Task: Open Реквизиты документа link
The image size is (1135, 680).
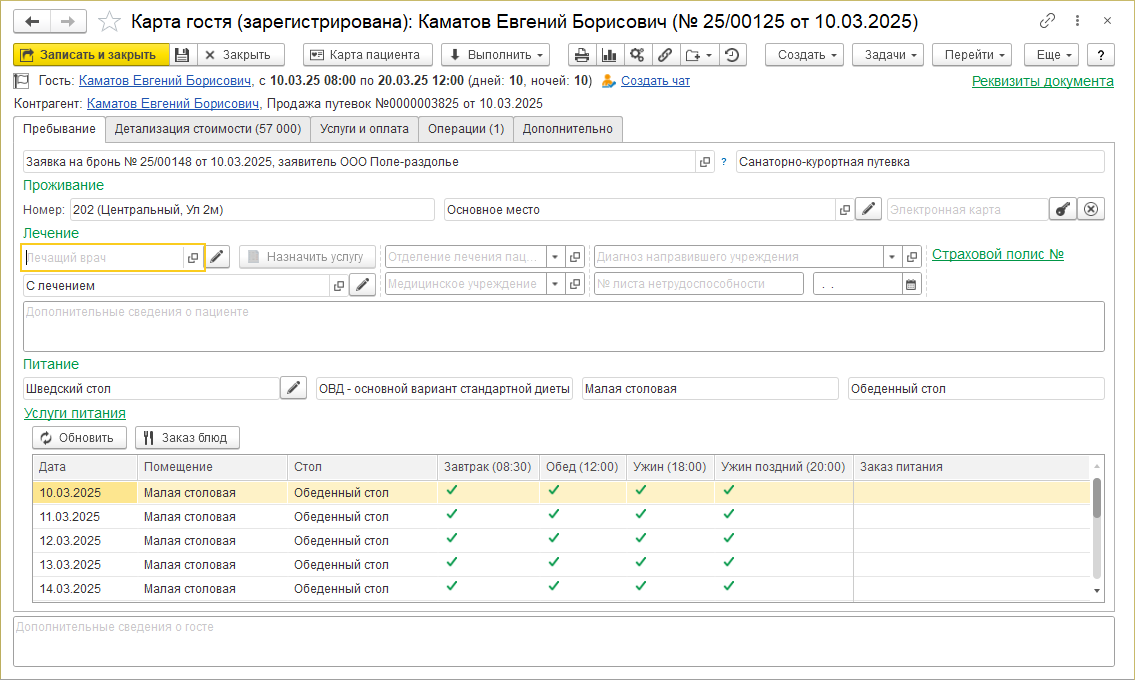Action: [1042, 81]
